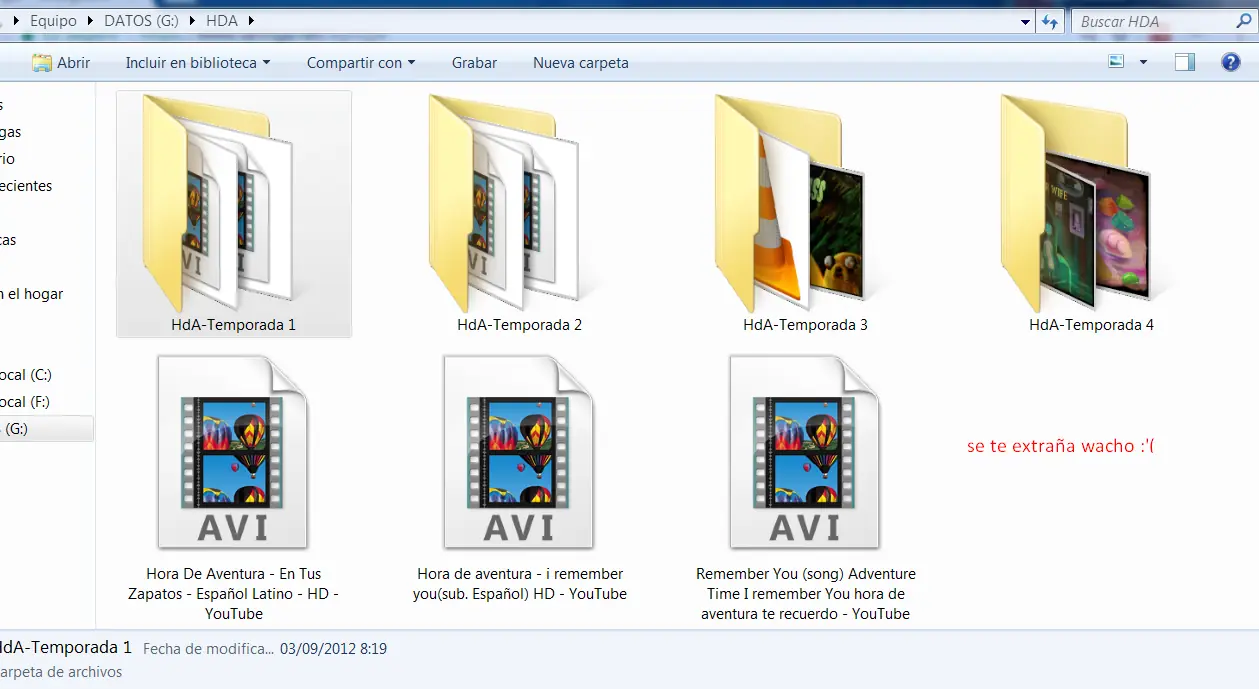This screenshot has height=689, width=1259.
Task: Select the (C:) local drive in sidebar
Action: 26,375
